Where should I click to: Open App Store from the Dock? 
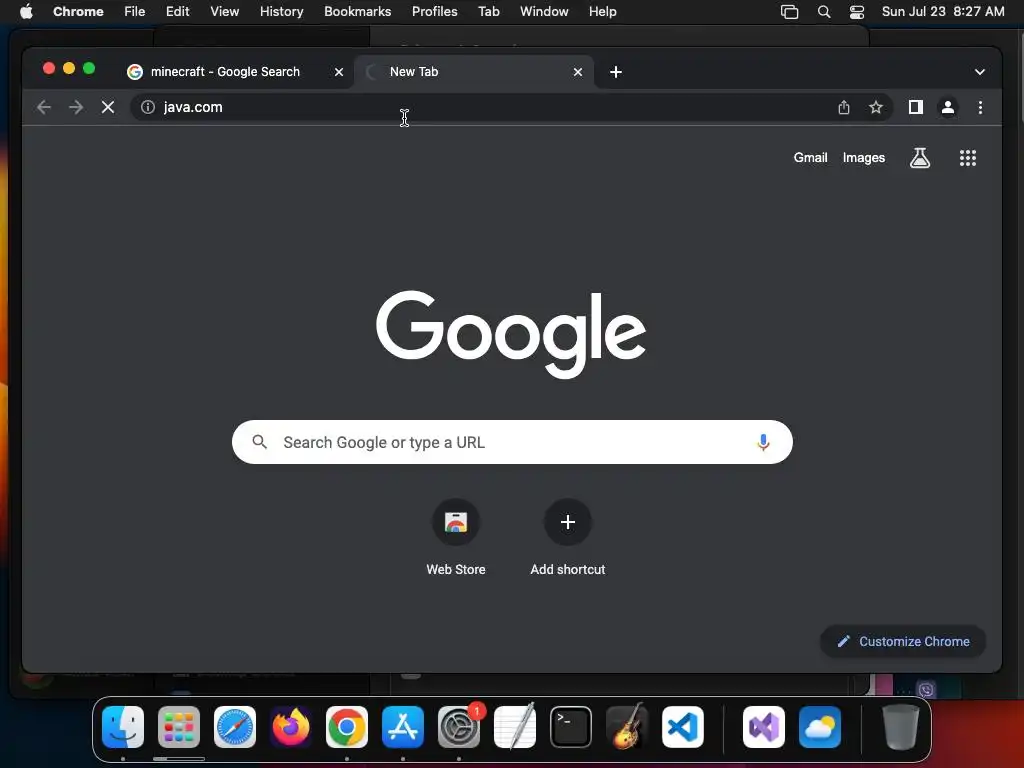(x=403, y=727)
